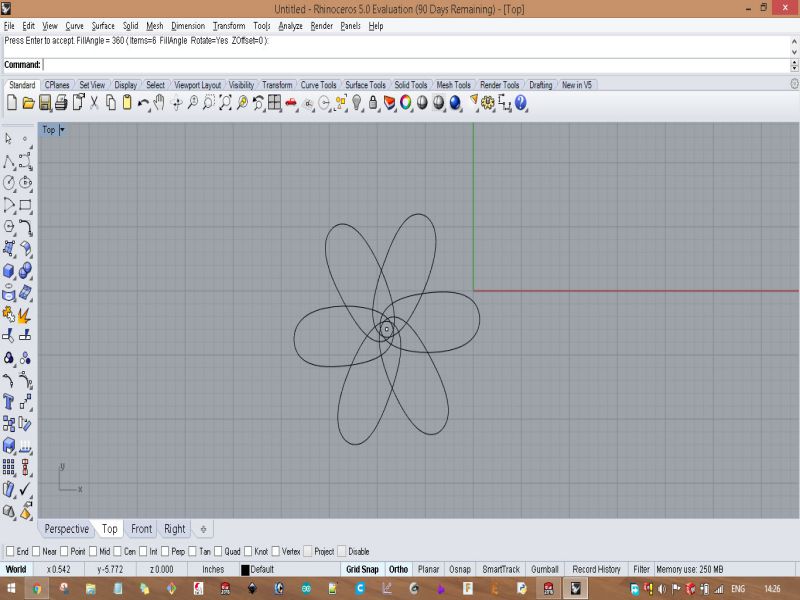Screen dimensions: 800x600
Task: Enable the Cen osnap checkbox
Action: click(x=117, y=551)
